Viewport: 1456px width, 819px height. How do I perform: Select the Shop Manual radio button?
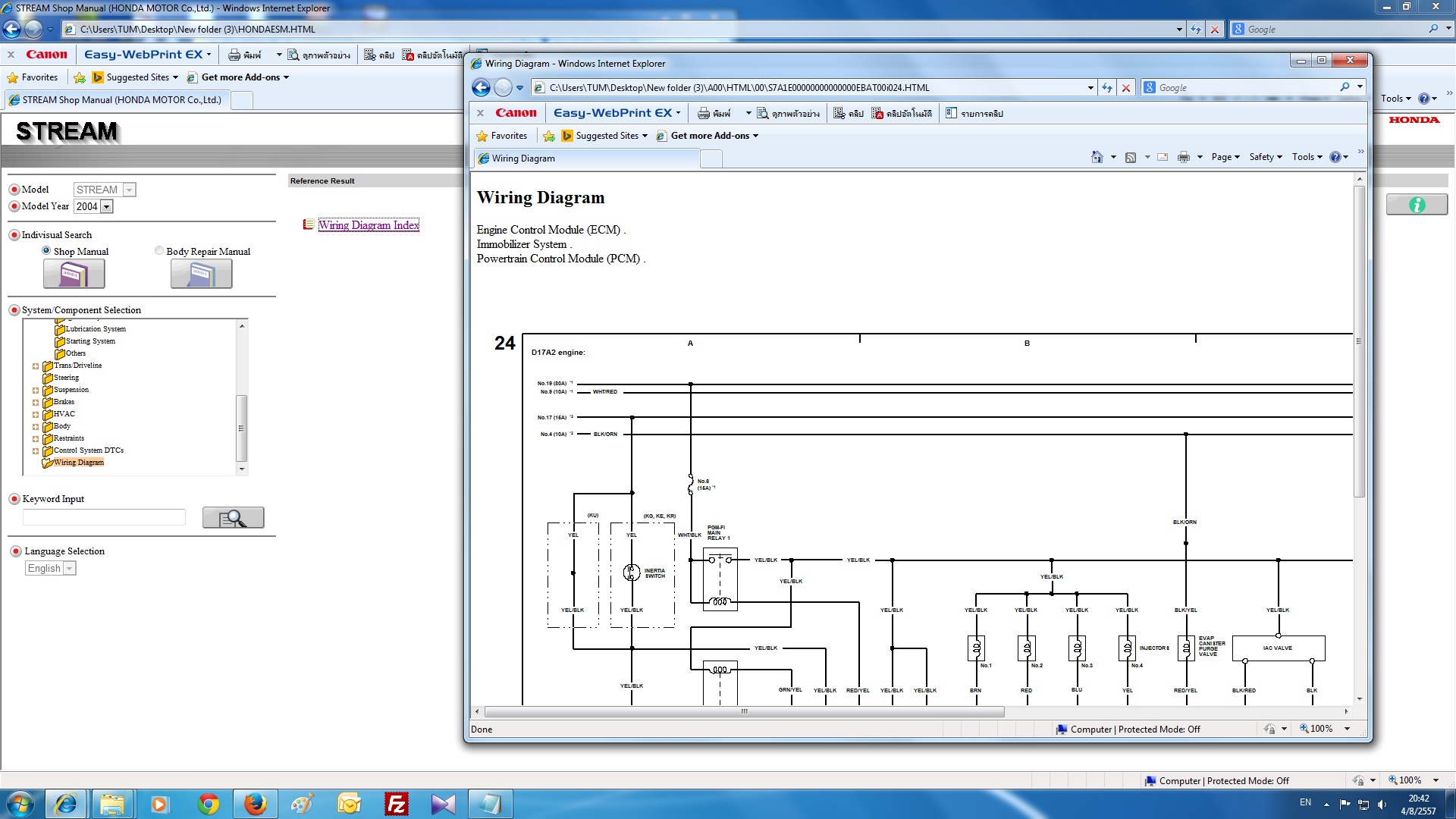click(x=46, y=251)
